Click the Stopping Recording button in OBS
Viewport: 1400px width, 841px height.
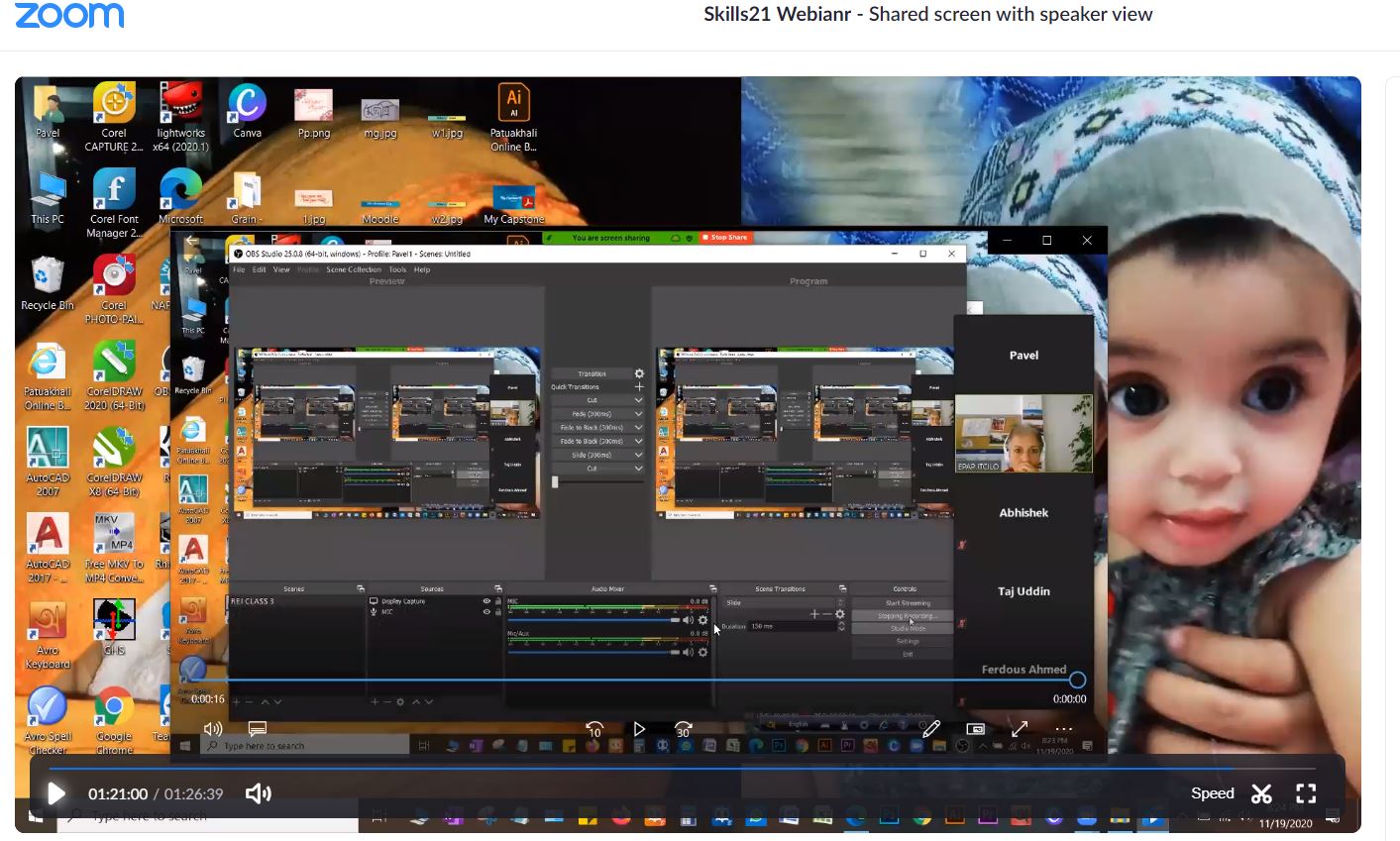pos(908,616)
